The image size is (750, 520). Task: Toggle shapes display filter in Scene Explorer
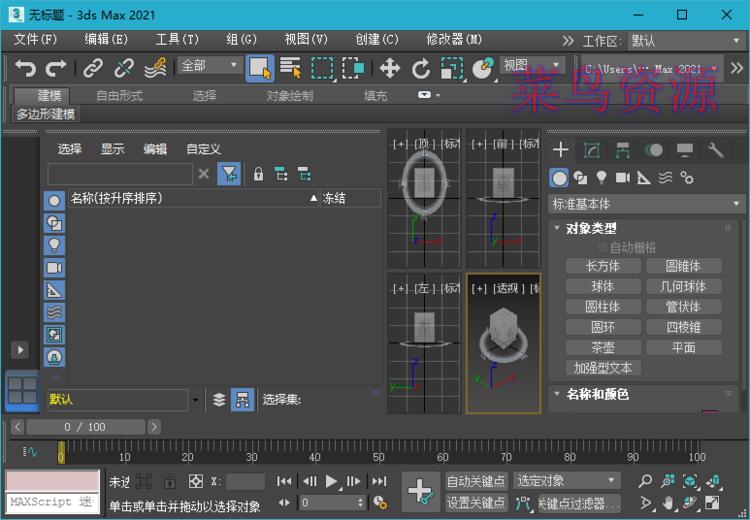pyautogui.click(x=55, y=223)
